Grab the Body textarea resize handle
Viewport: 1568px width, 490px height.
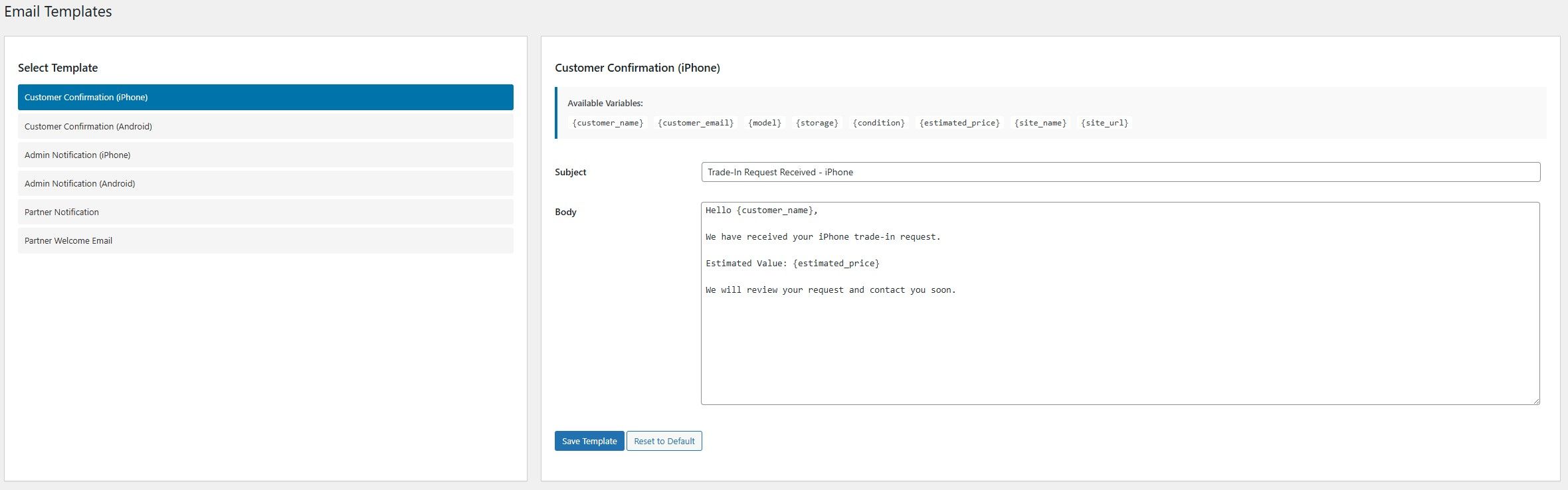(1536, 401)
